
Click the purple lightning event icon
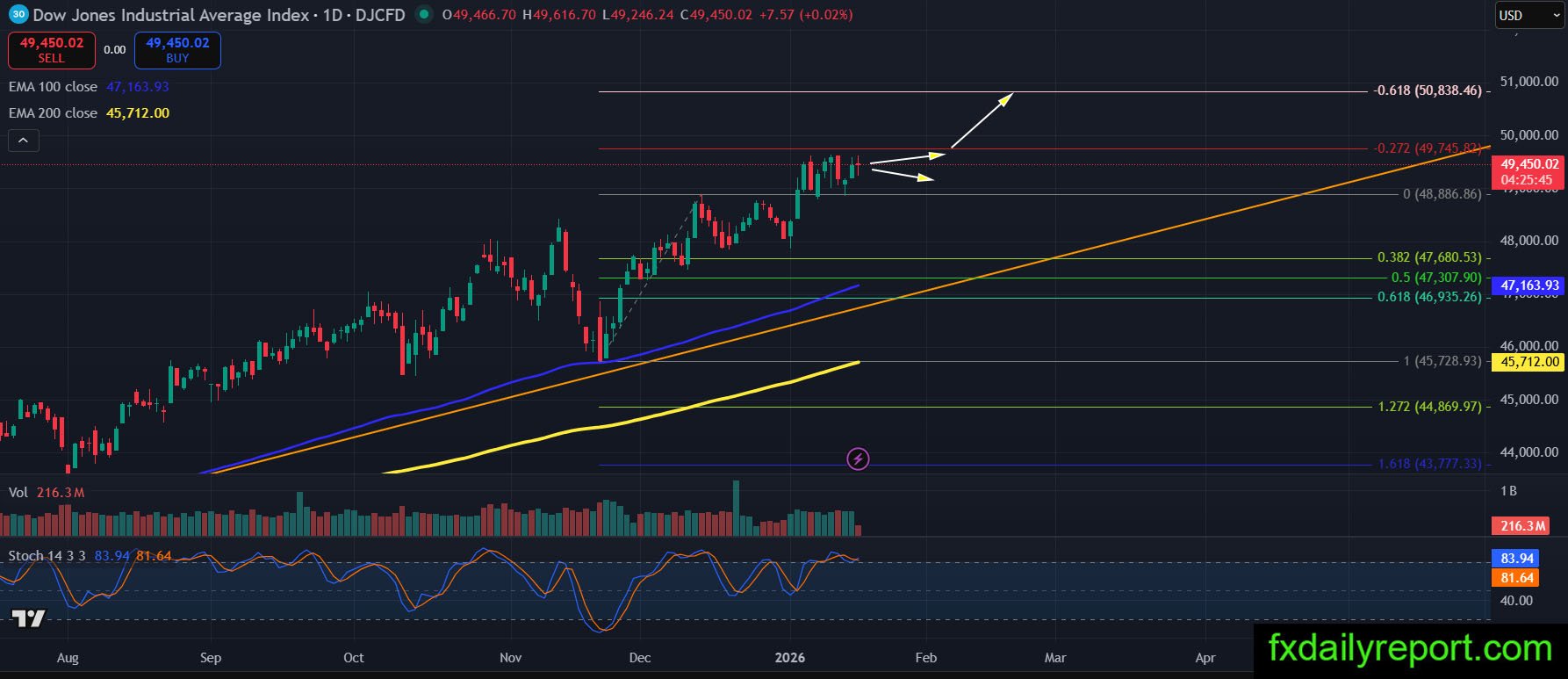[x=858, y=459]
